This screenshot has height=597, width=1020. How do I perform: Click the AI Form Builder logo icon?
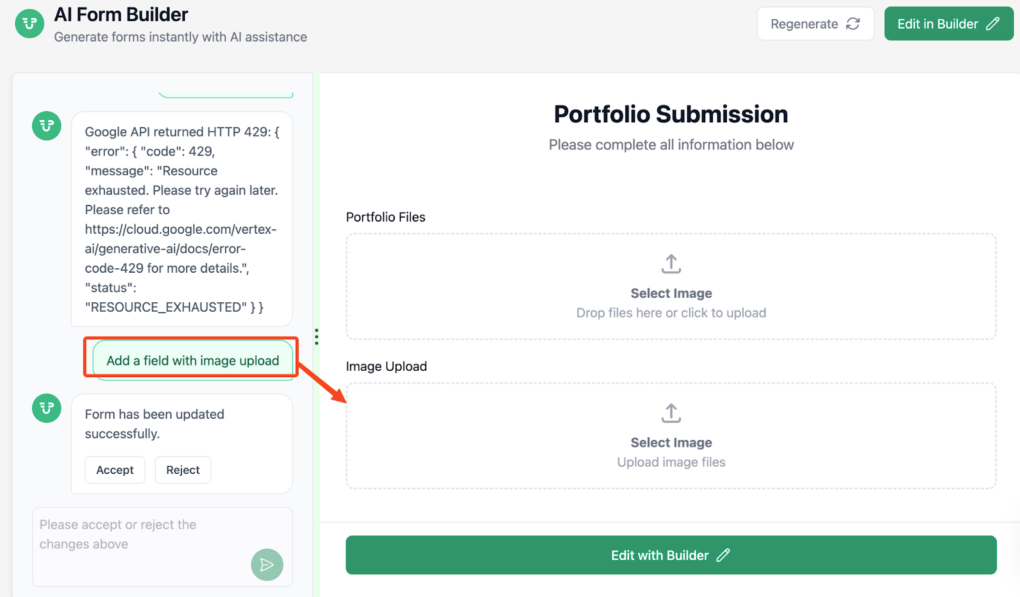point(29,23)
